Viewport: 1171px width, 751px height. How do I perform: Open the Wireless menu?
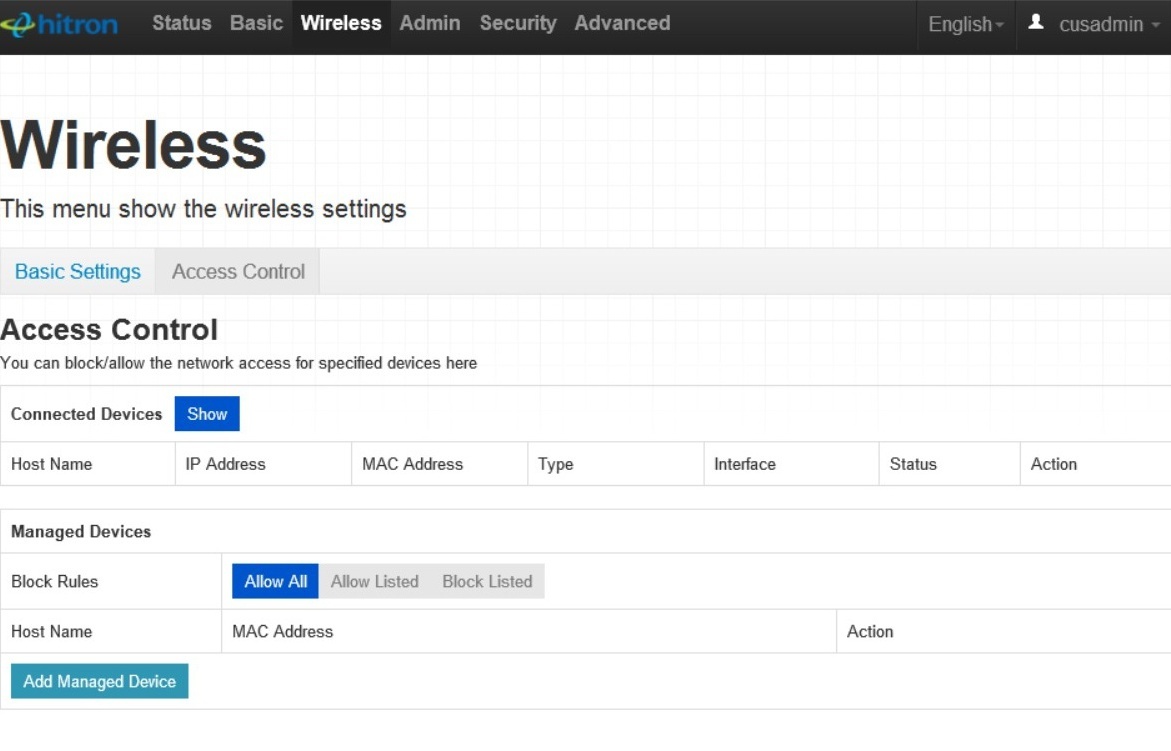[x=341, y=22]
